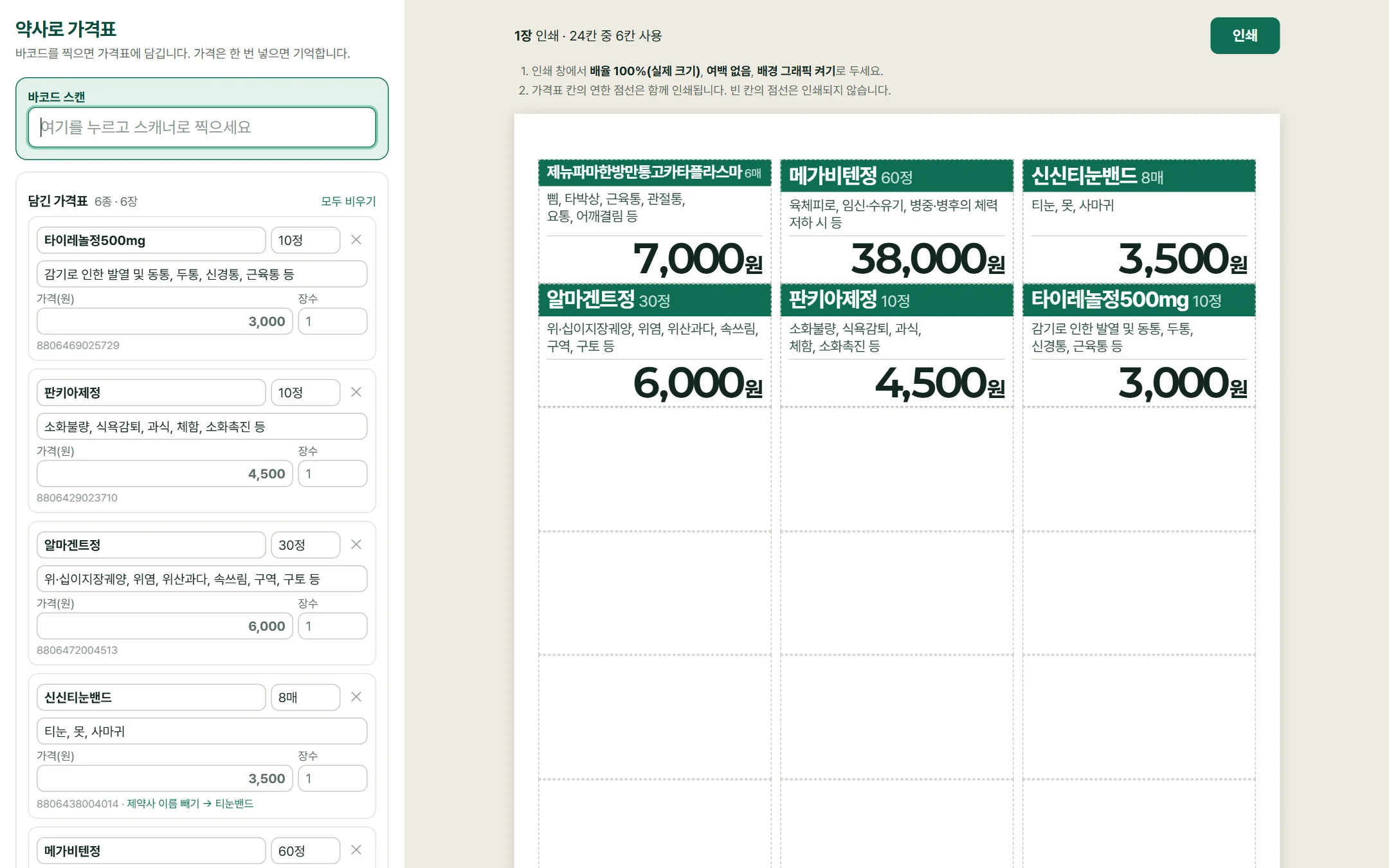Edit the 3,500 price field

click(165, 779)
